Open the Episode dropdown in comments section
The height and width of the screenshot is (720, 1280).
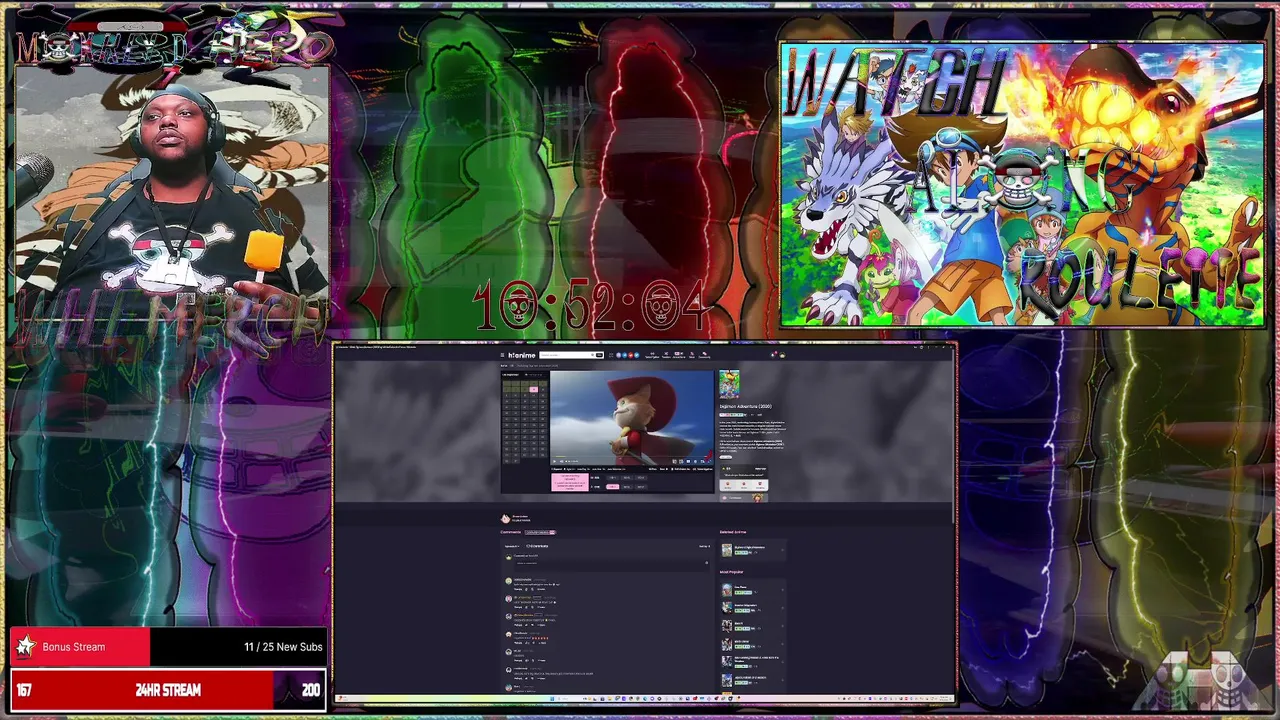512,546
